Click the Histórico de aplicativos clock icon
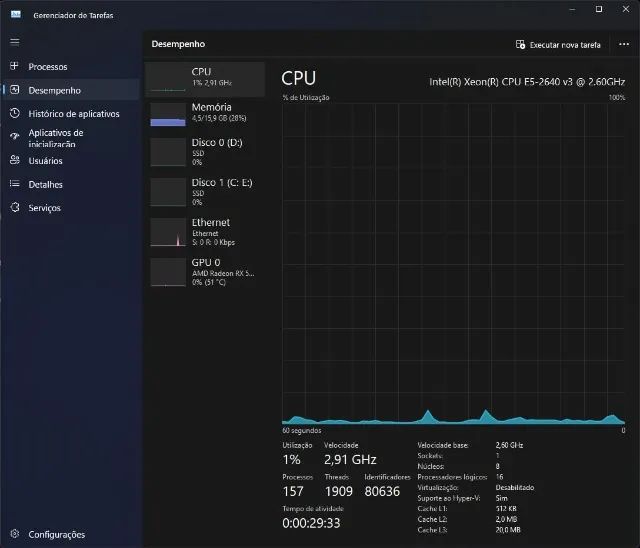The width and height of the screenshot is (640, 548). coord(15,113)
